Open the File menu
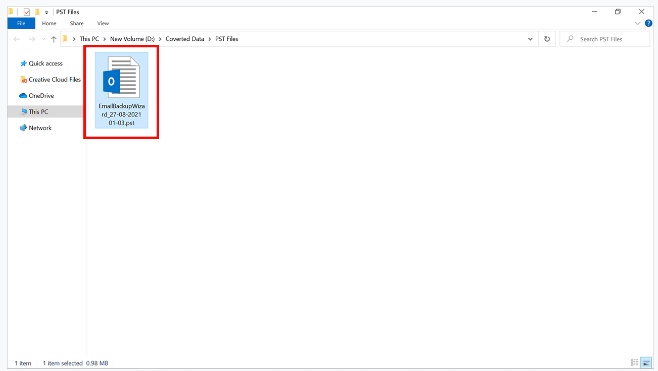This screenshot has width=658, height=371. pos(21,24)
